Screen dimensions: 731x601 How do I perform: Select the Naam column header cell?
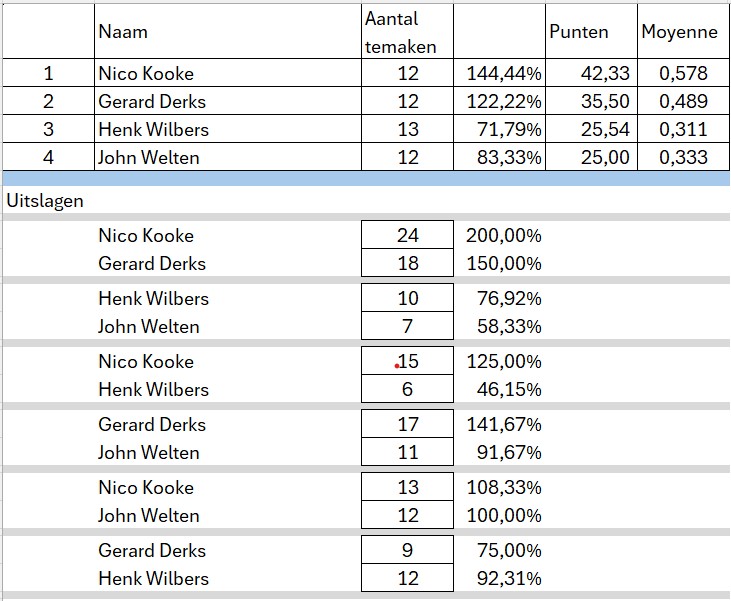tap(123, 32)
